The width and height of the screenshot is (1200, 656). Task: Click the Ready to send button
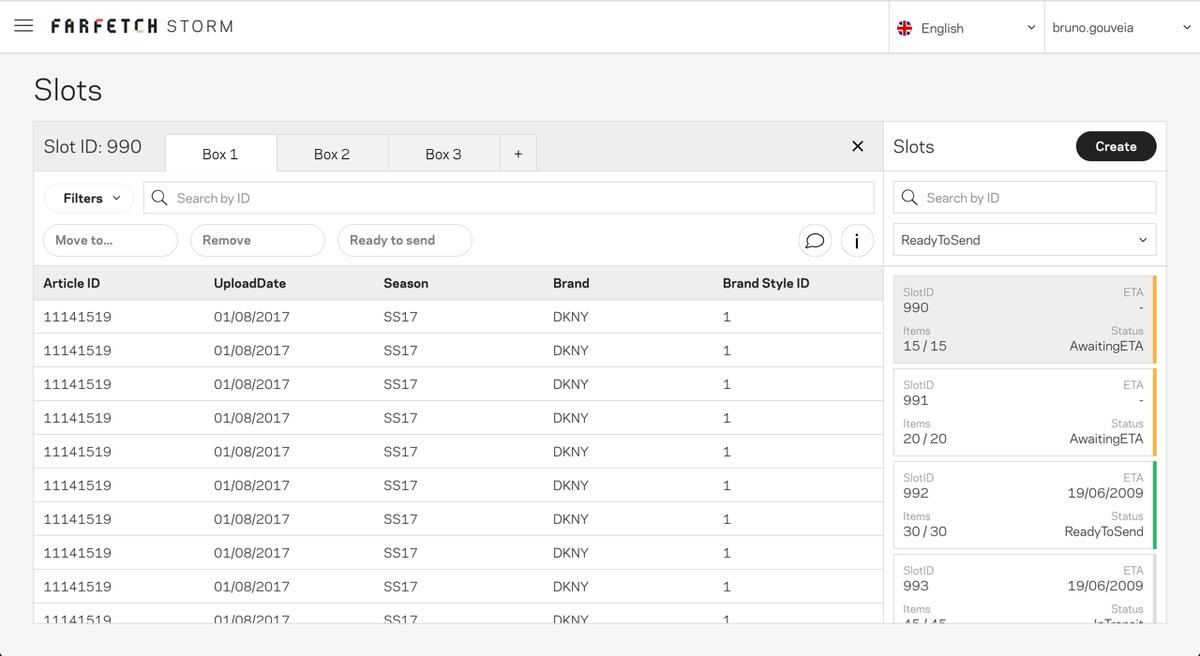(405, 240)
